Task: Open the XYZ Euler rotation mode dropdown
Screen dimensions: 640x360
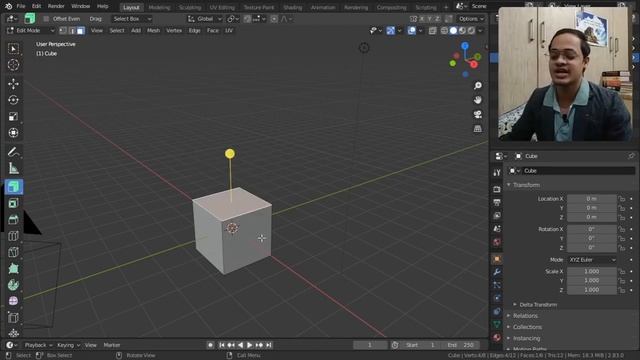Action: (592, 260)
